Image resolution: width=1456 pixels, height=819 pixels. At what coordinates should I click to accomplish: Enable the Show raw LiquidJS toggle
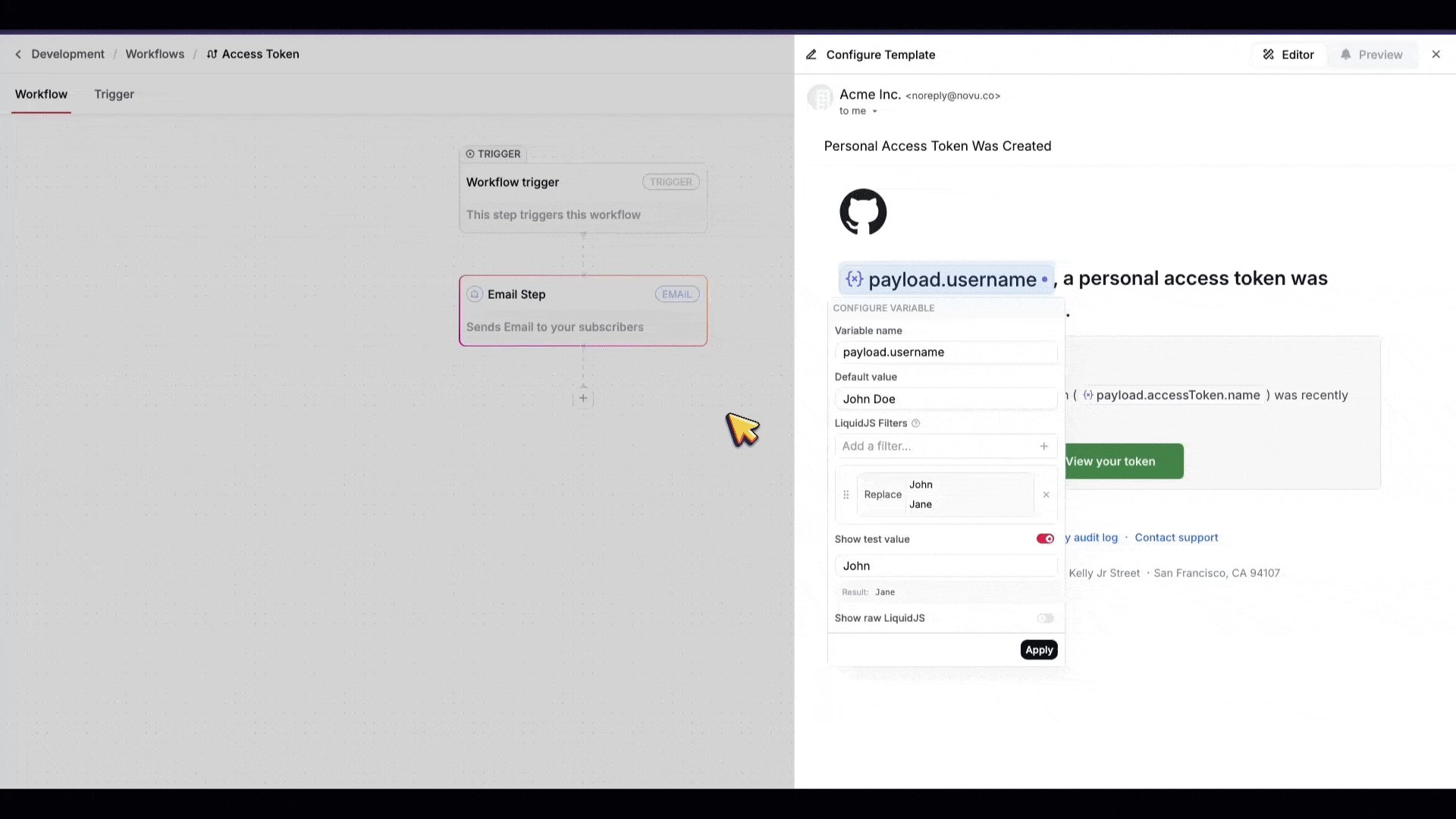click(x=1045, y=619)
